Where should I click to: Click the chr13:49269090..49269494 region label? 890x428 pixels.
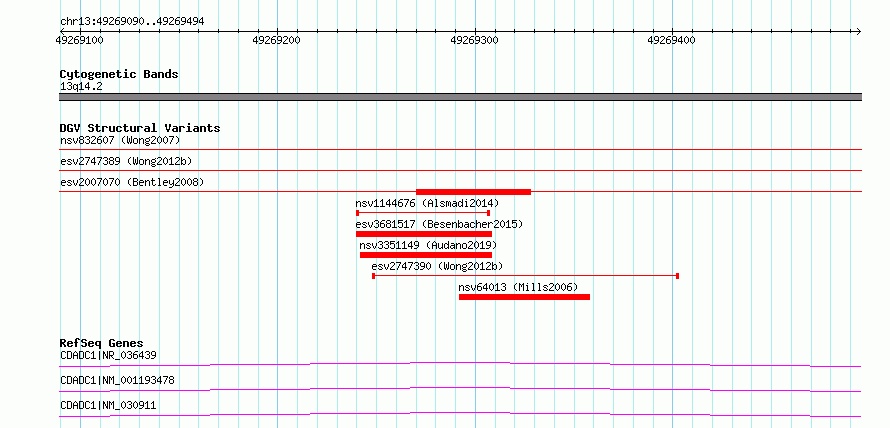pos(132,22)
